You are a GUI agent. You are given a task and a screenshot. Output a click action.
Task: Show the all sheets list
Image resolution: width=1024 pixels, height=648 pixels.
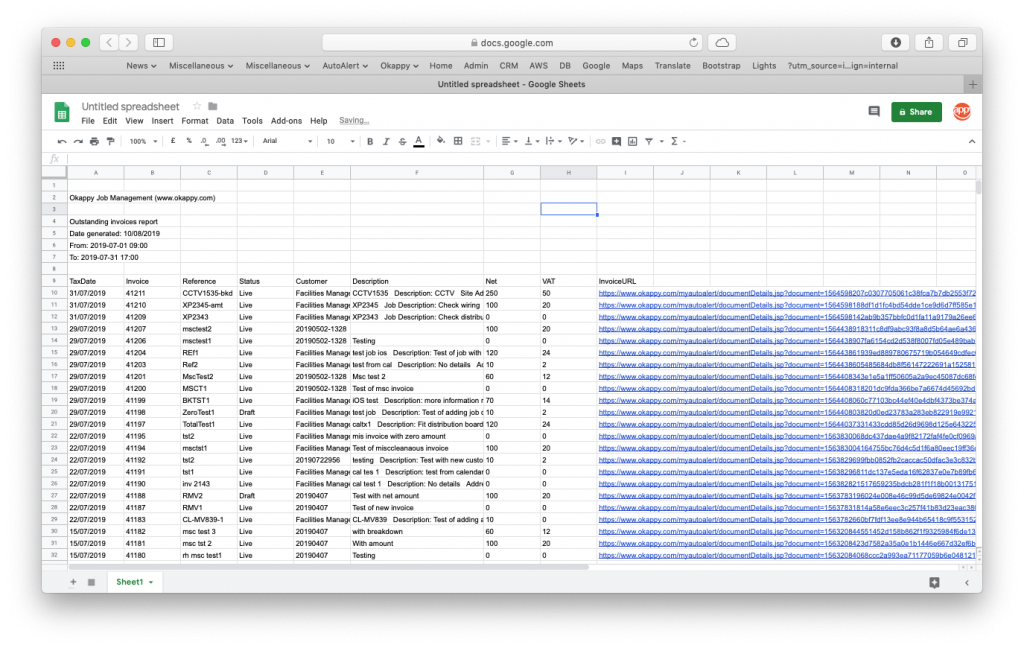click(x=91, y=582)
